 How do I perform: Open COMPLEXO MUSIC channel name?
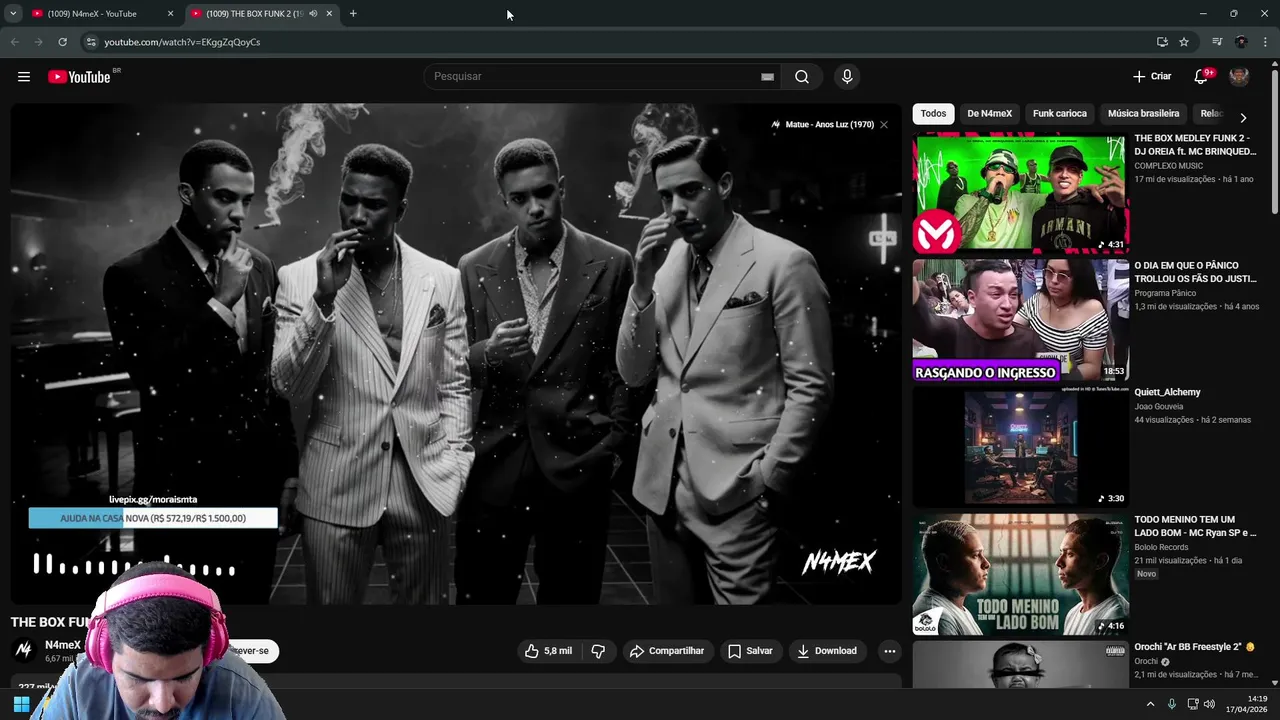1168,165
